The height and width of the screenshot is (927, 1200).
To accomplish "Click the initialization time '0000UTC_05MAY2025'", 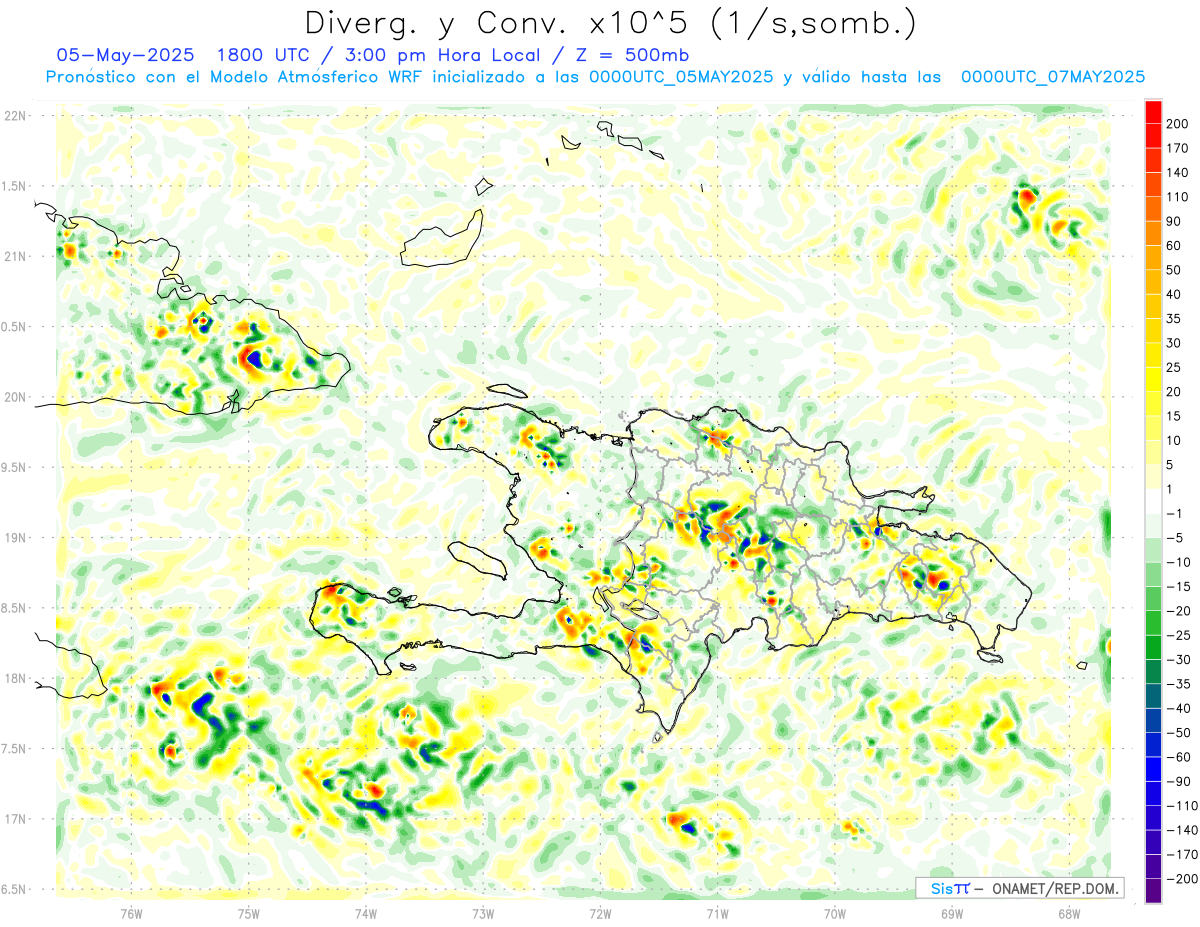I will pyautogui.click(x=681, y=76).
